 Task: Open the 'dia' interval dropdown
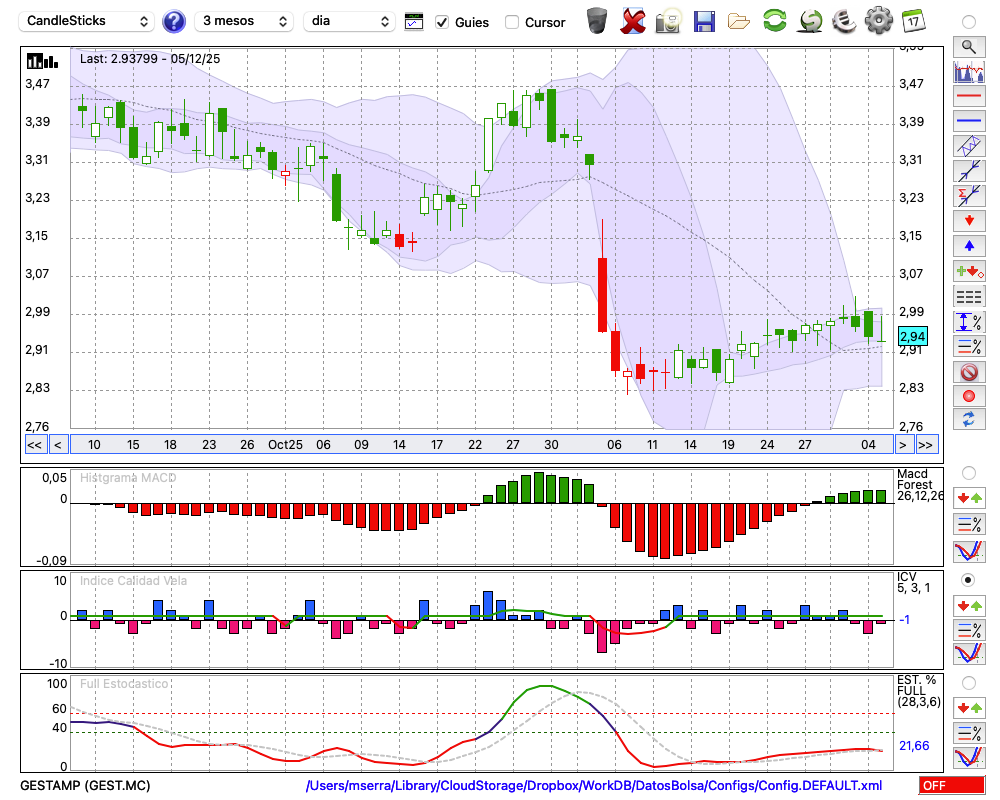(348, 21)
